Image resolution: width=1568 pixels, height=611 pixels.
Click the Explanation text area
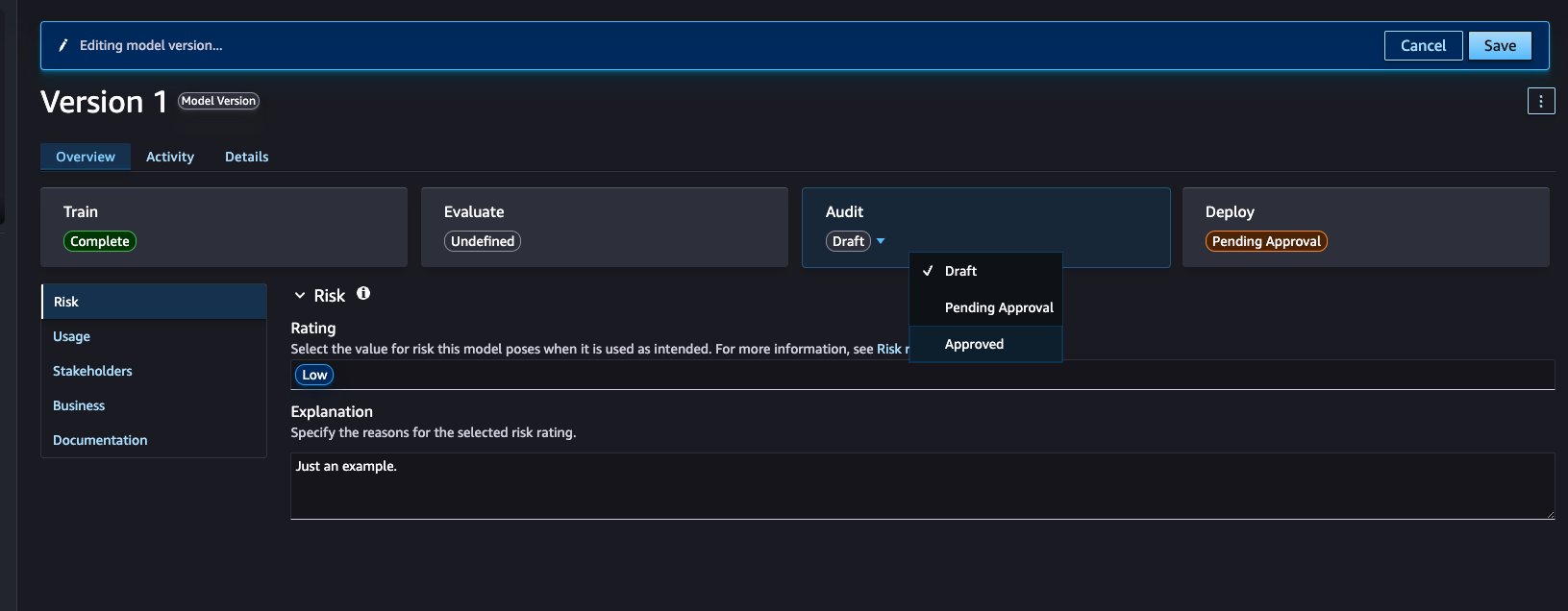[x=922, y=486]
